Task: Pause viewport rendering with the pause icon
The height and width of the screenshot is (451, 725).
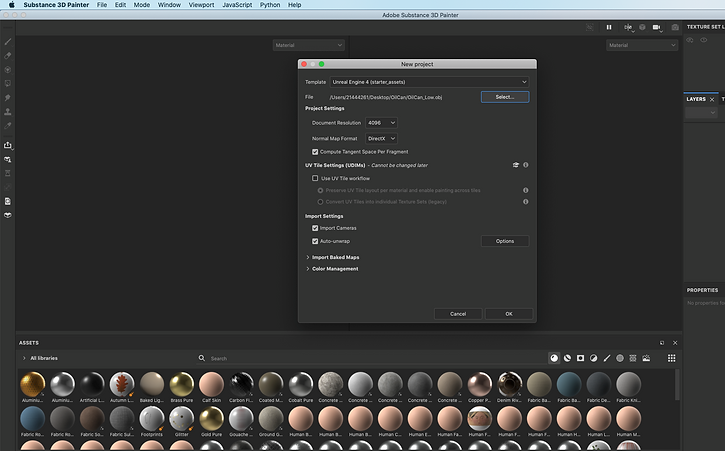Action: click(609, 27)
